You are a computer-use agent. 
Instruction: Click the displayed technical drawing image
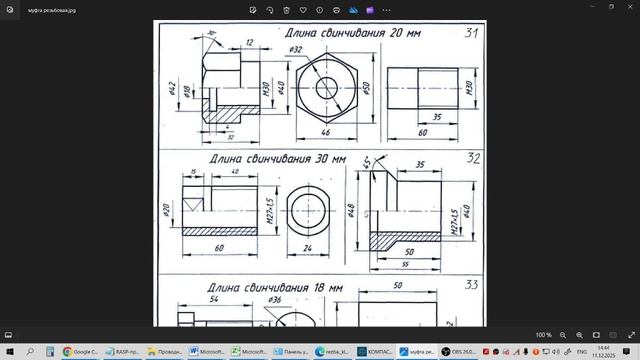pos(320,173)
